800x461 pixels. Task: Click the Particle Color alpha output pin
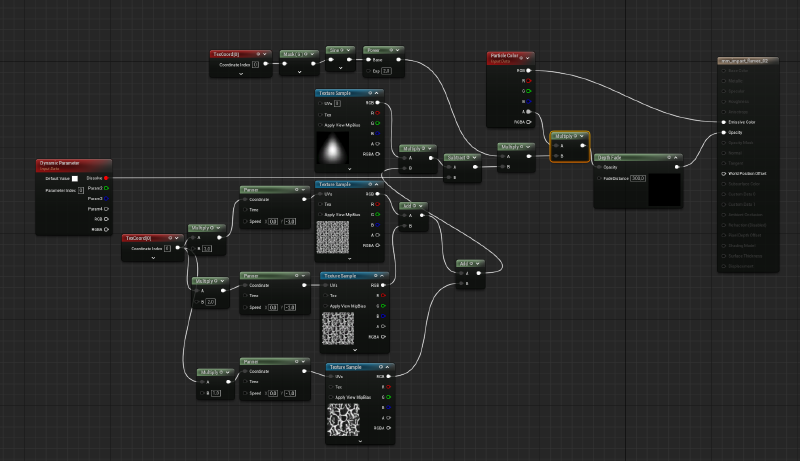(530, 112)
